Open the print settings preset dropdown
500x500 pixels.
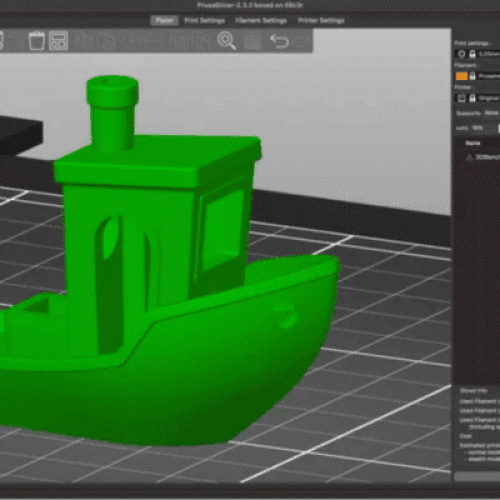coord(489,54)
